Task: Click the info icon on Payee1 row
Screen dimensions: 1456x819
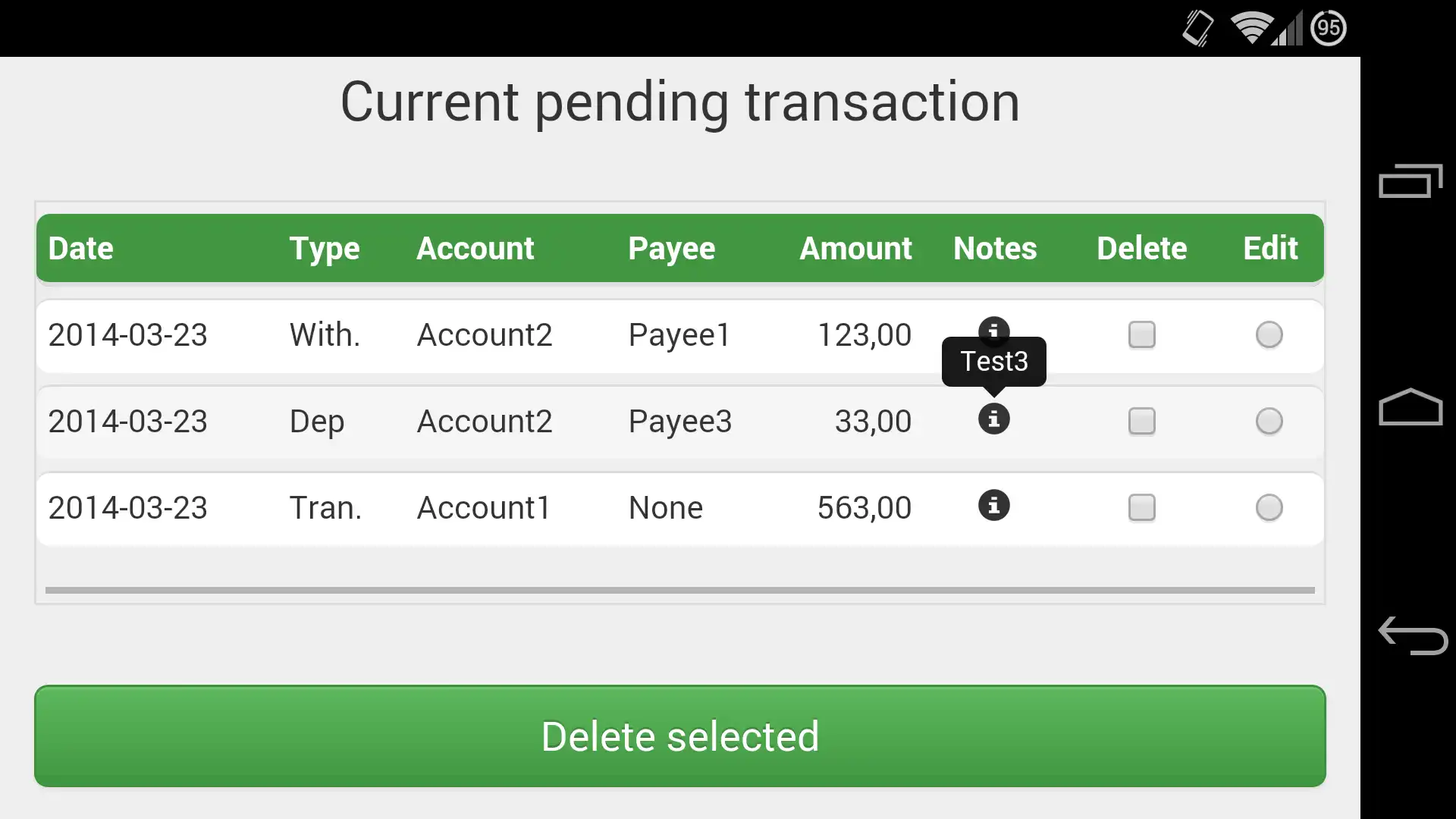Action: [994, 332]
